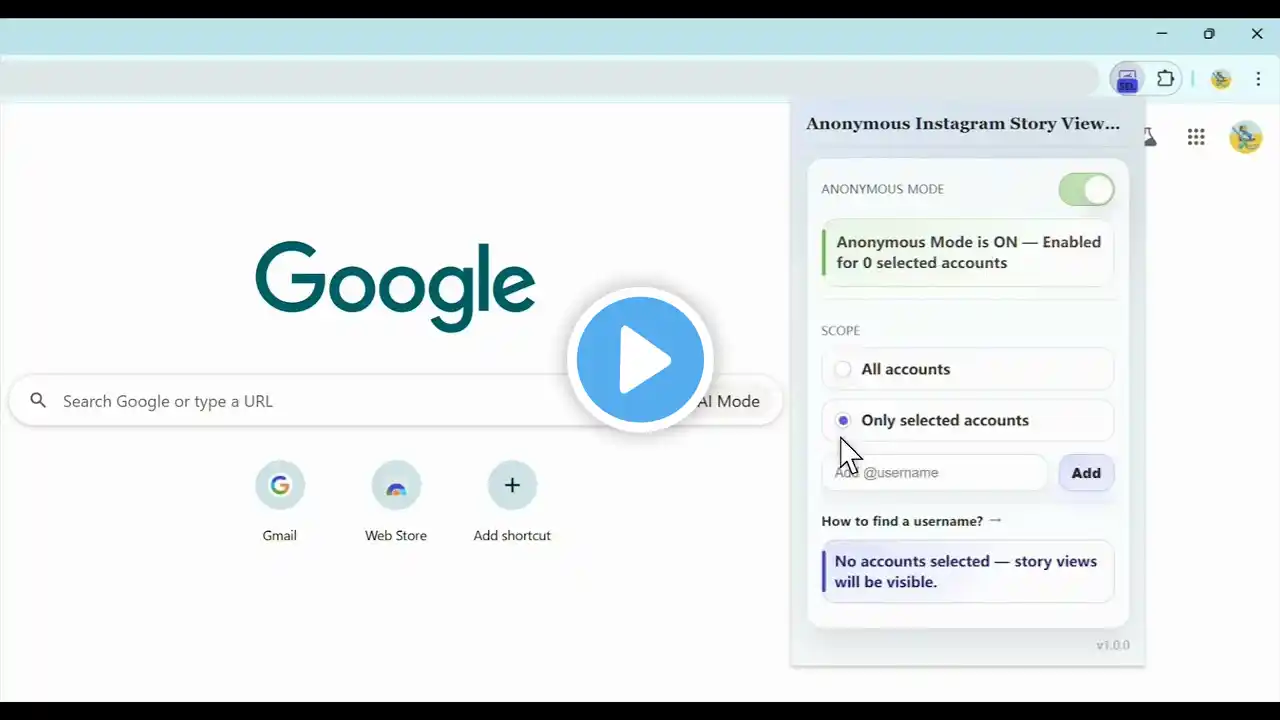Open the Gmail shortcut
The image size is (1280, 720).
(x=280, y=502)
